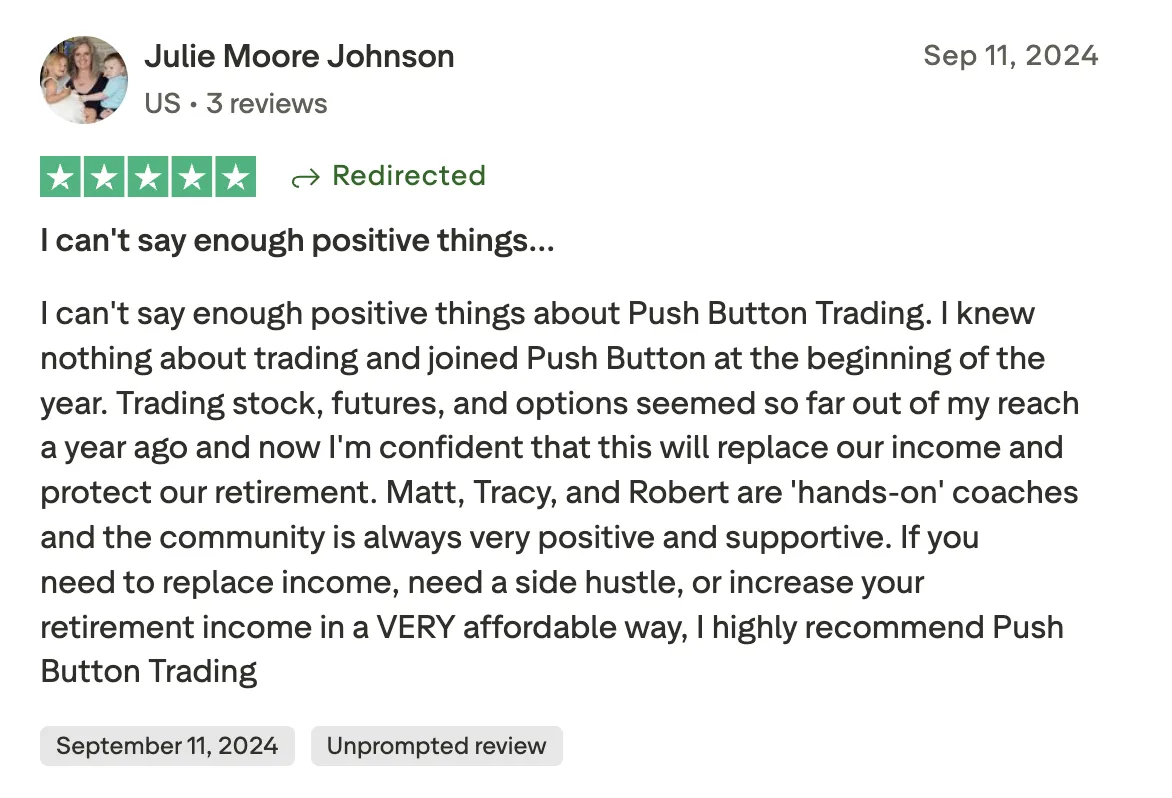Open the reviewer's '3 reviews' count
Screen dimensions: 1172x798
(x=267, y=104)
